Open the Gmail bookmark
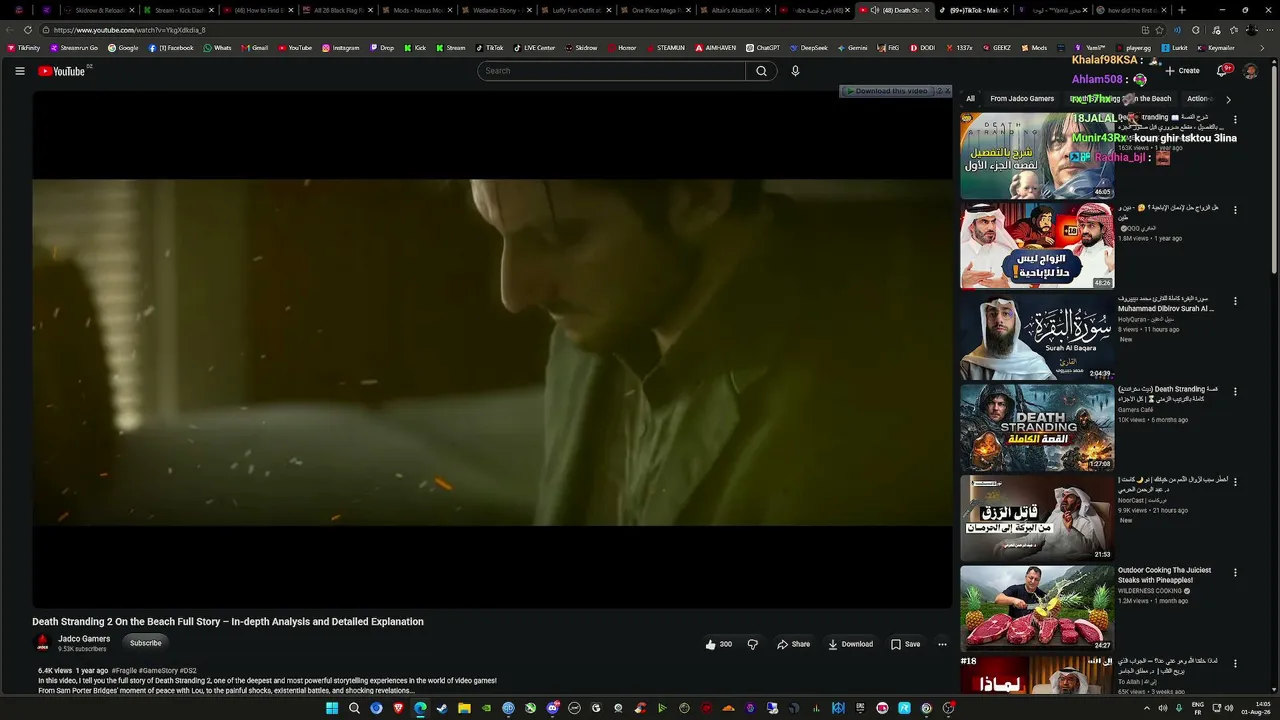The width and height of the screenshot is (1280, 720). (254, 48)
